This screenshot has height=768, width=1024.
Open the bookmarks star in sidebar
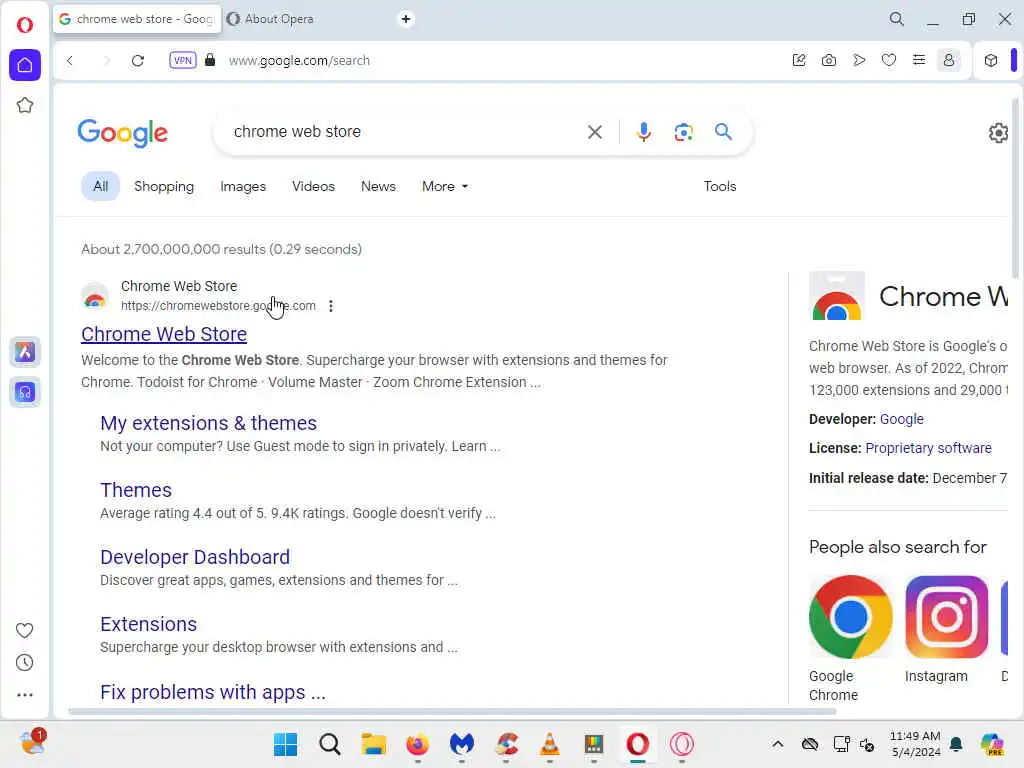click(x=25, y=105)
